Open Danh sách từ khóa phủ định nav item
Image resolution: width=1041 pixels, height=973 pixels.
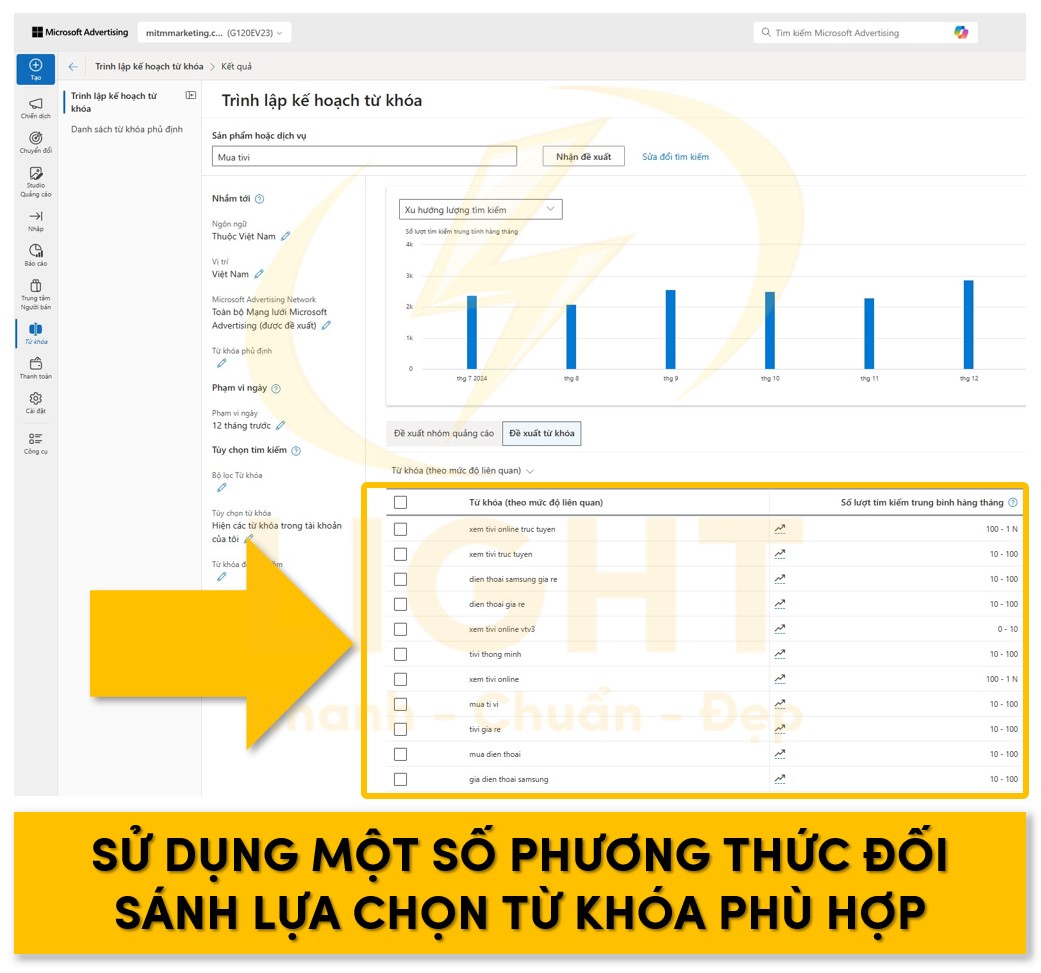(127, 129)
